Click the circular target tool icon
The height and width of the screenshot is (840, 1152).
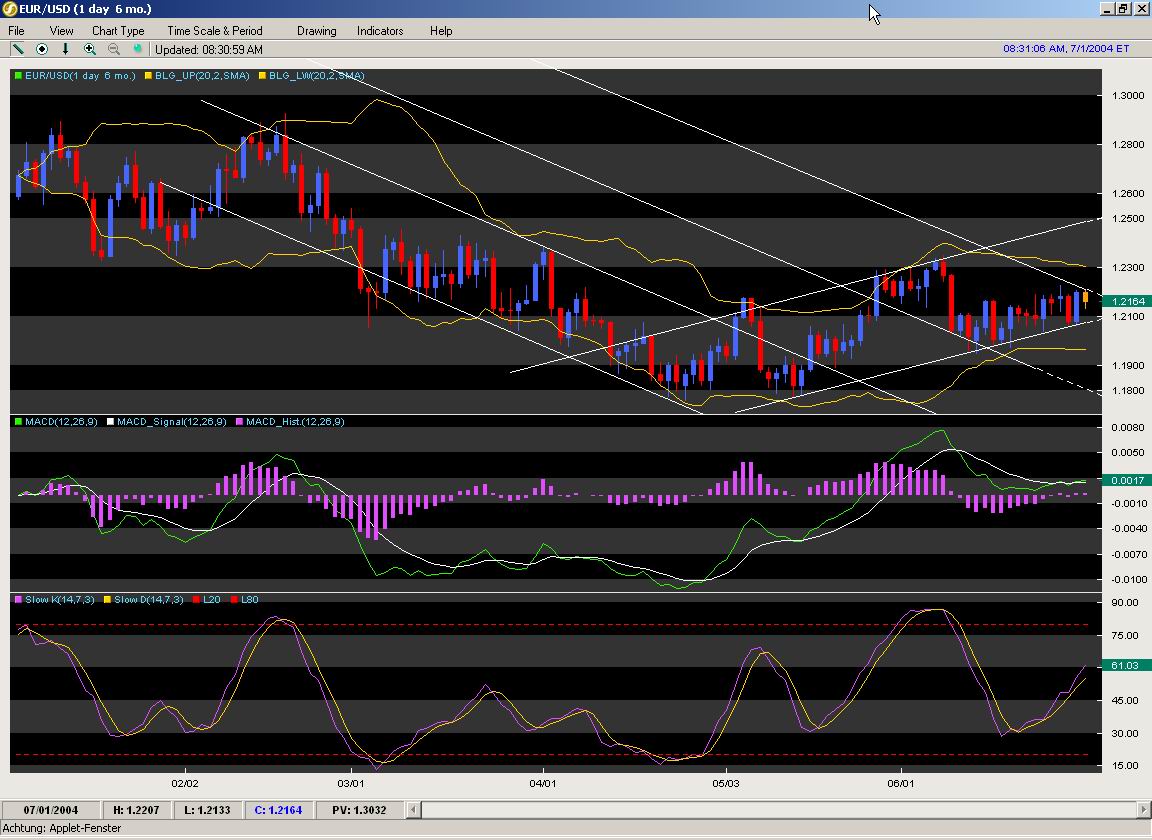[42, 49]
